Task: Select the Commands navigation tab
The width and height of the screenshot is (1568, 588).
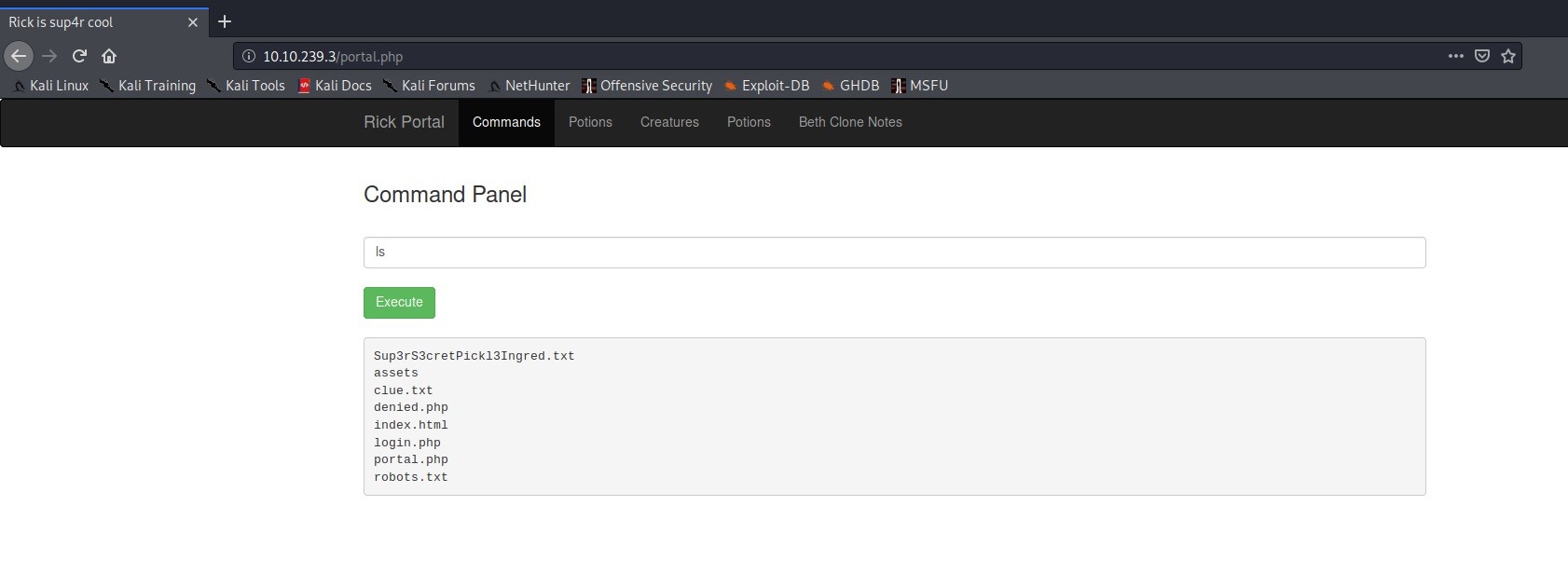Action: pos(506,122)
